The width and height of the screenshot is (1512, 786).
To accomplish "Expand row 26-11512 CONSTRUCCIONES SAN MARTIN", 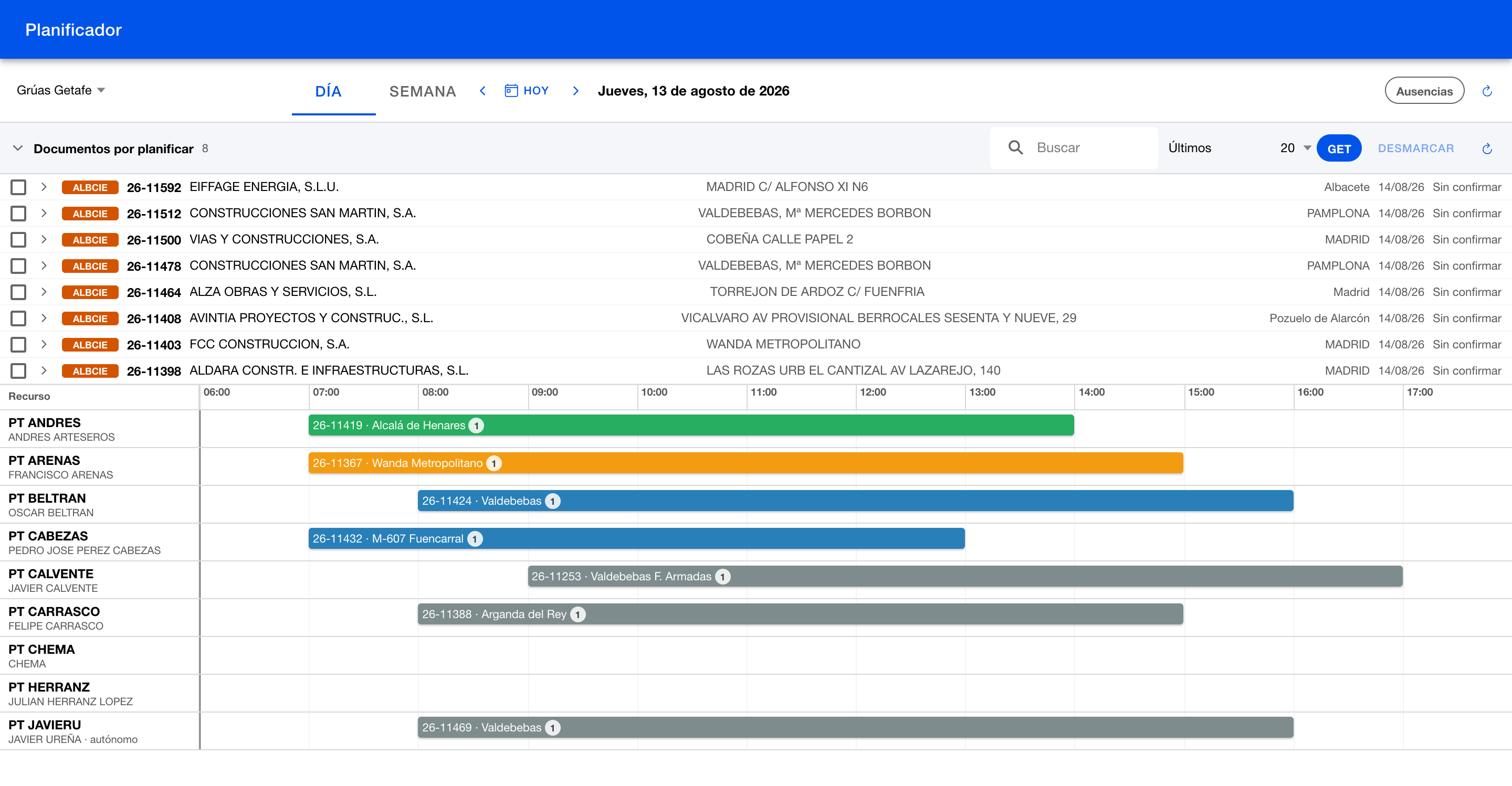I will point(44,213).
